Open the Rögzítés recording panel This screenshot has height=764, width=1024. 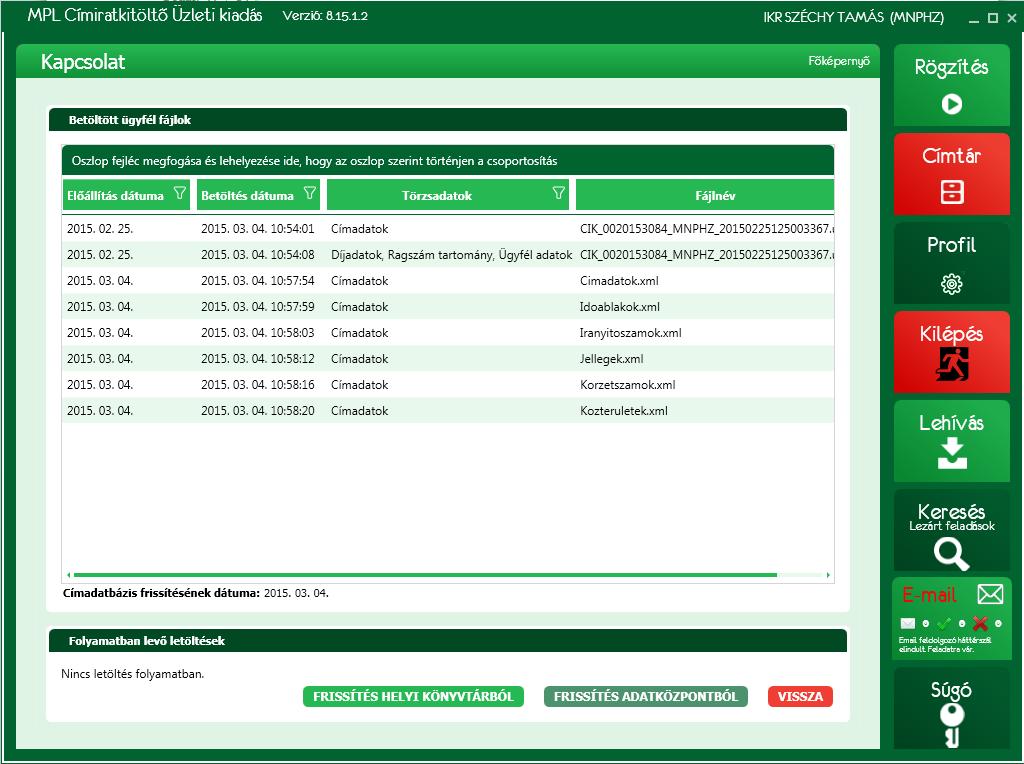pos(952,85)
